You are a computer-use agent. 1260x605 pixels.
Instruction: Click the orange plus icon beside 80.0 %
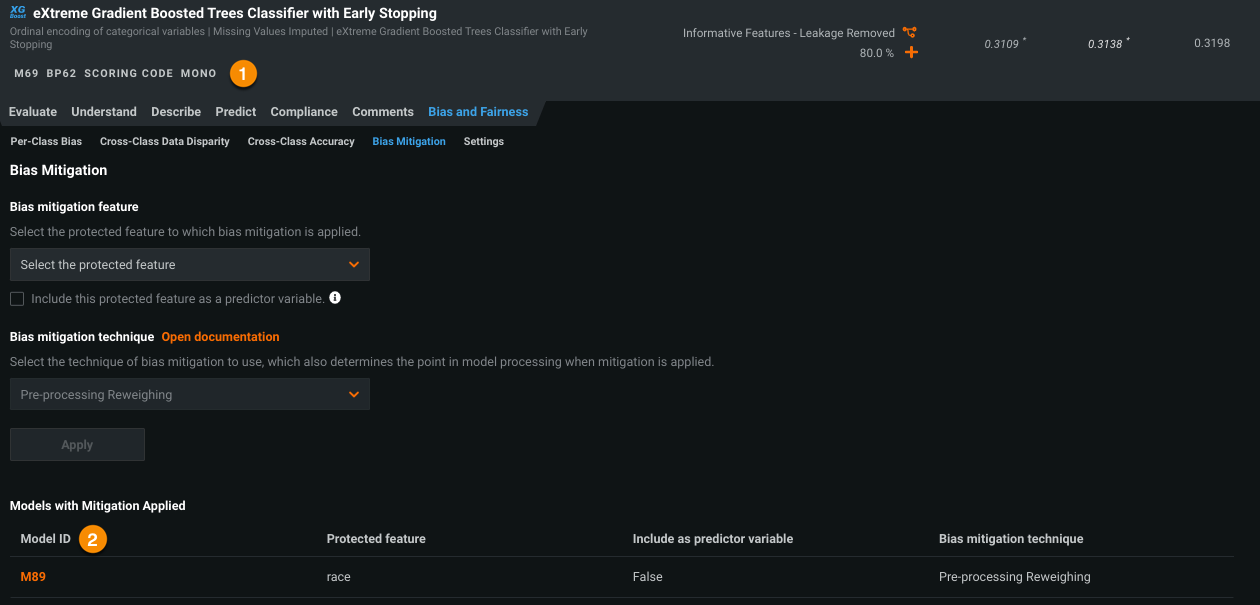(x=911, y=52)
